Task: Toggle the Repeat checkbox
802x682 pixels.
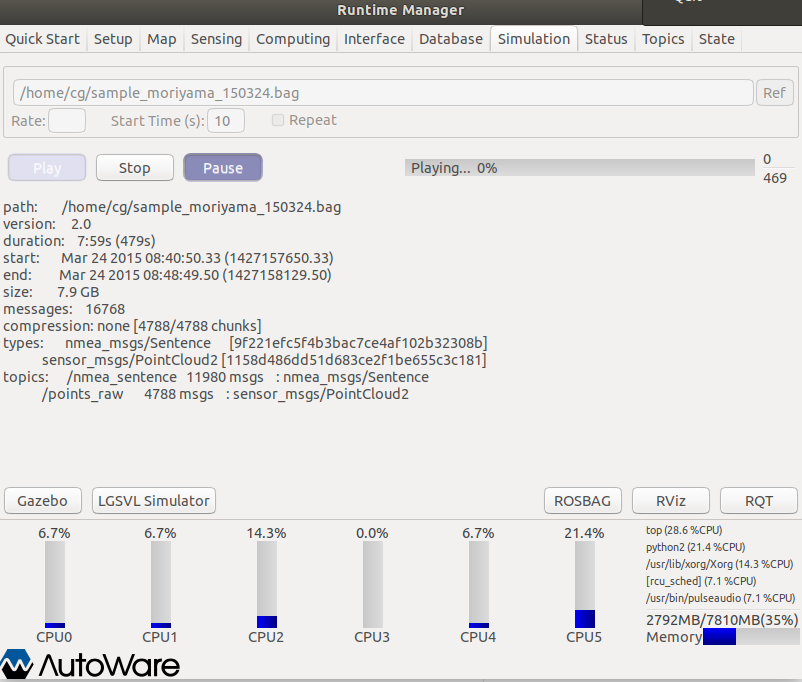Action: tap(278, 120)
